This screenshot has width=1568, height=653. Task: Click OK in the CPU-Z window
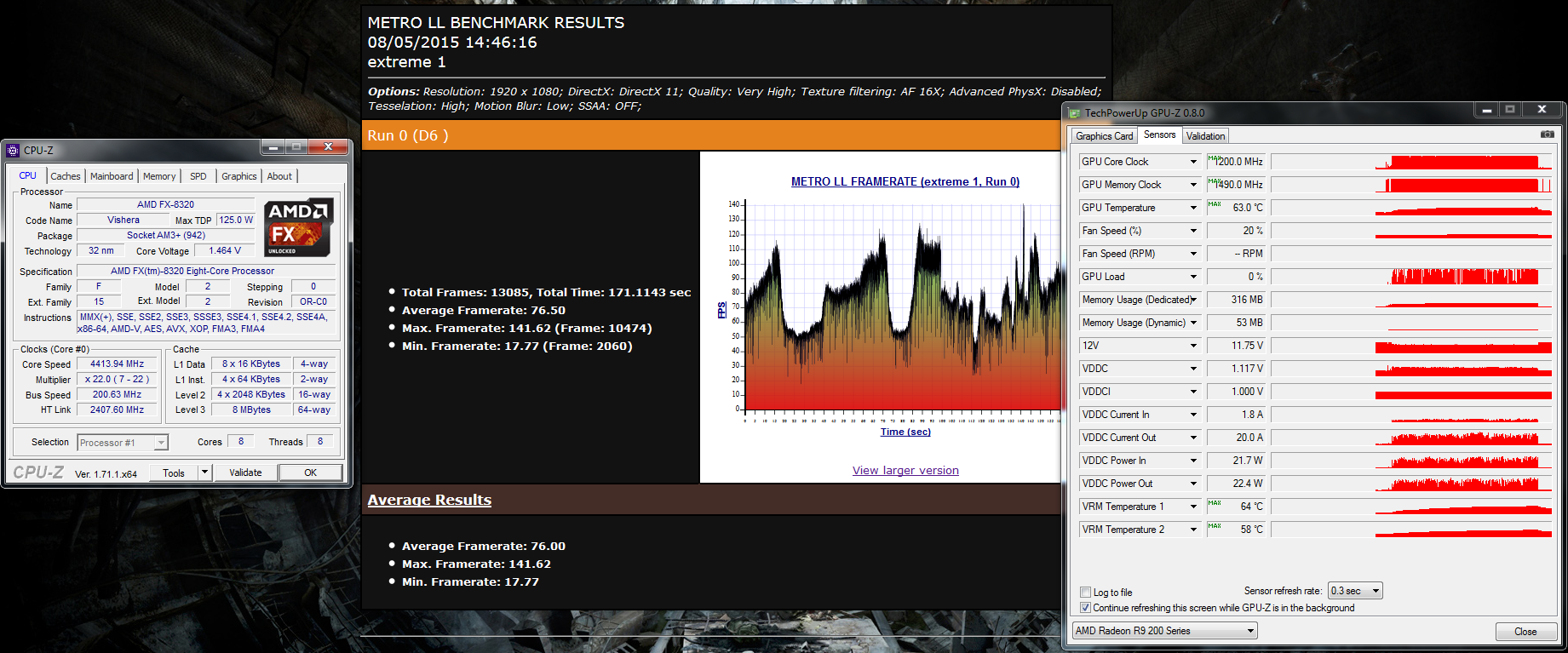pos(311,473)
